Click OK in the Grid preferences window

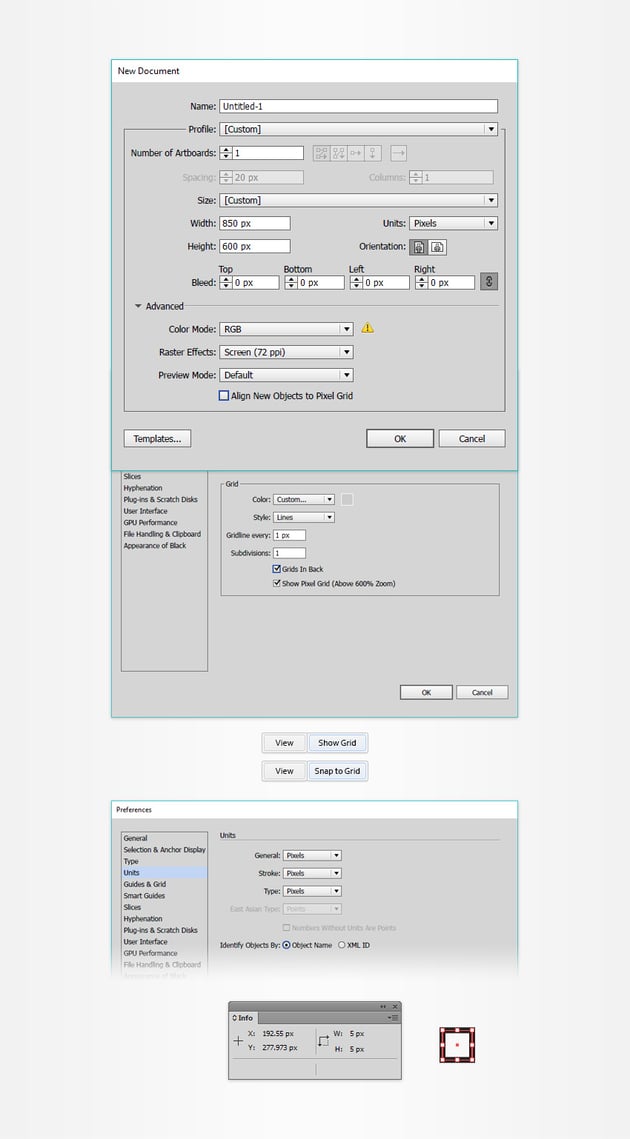(x=427, y=693)
